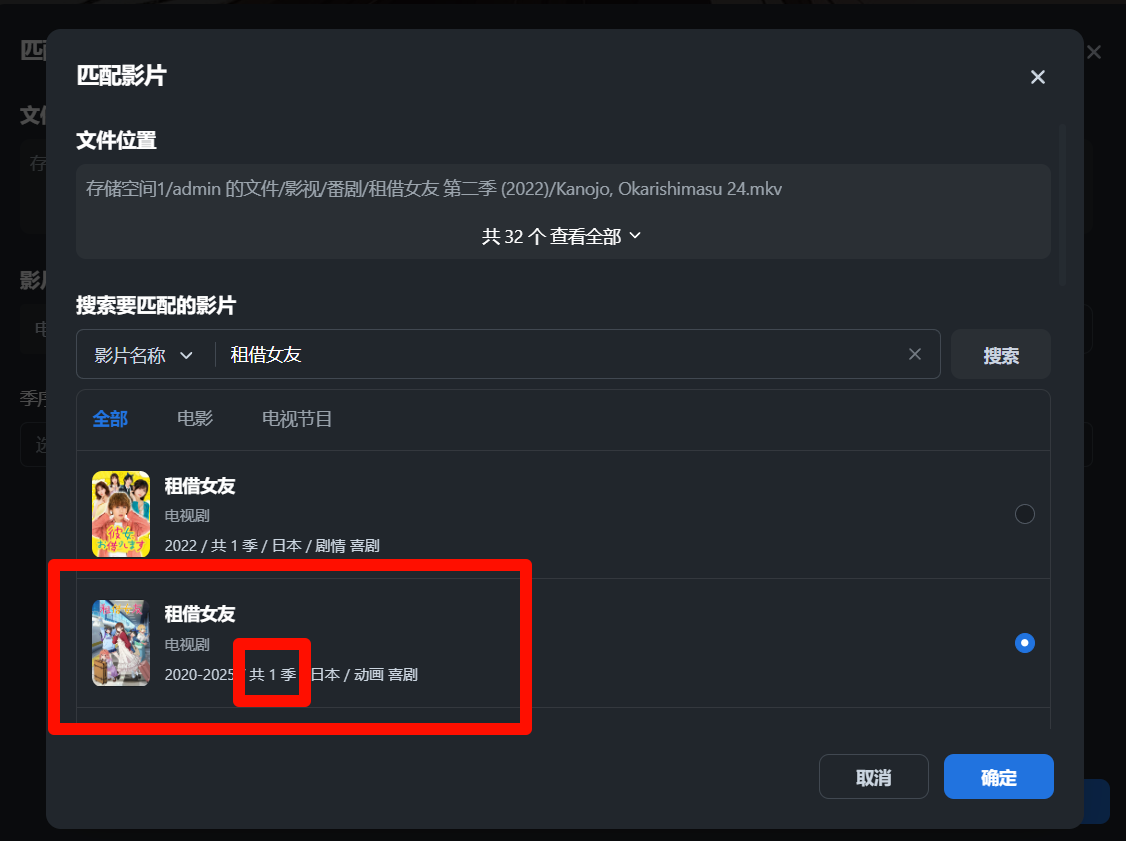Click poster thumbnail of anime 租借女友
The width and height of the screenshot is (1126, 841).
[x=121, y=643]
